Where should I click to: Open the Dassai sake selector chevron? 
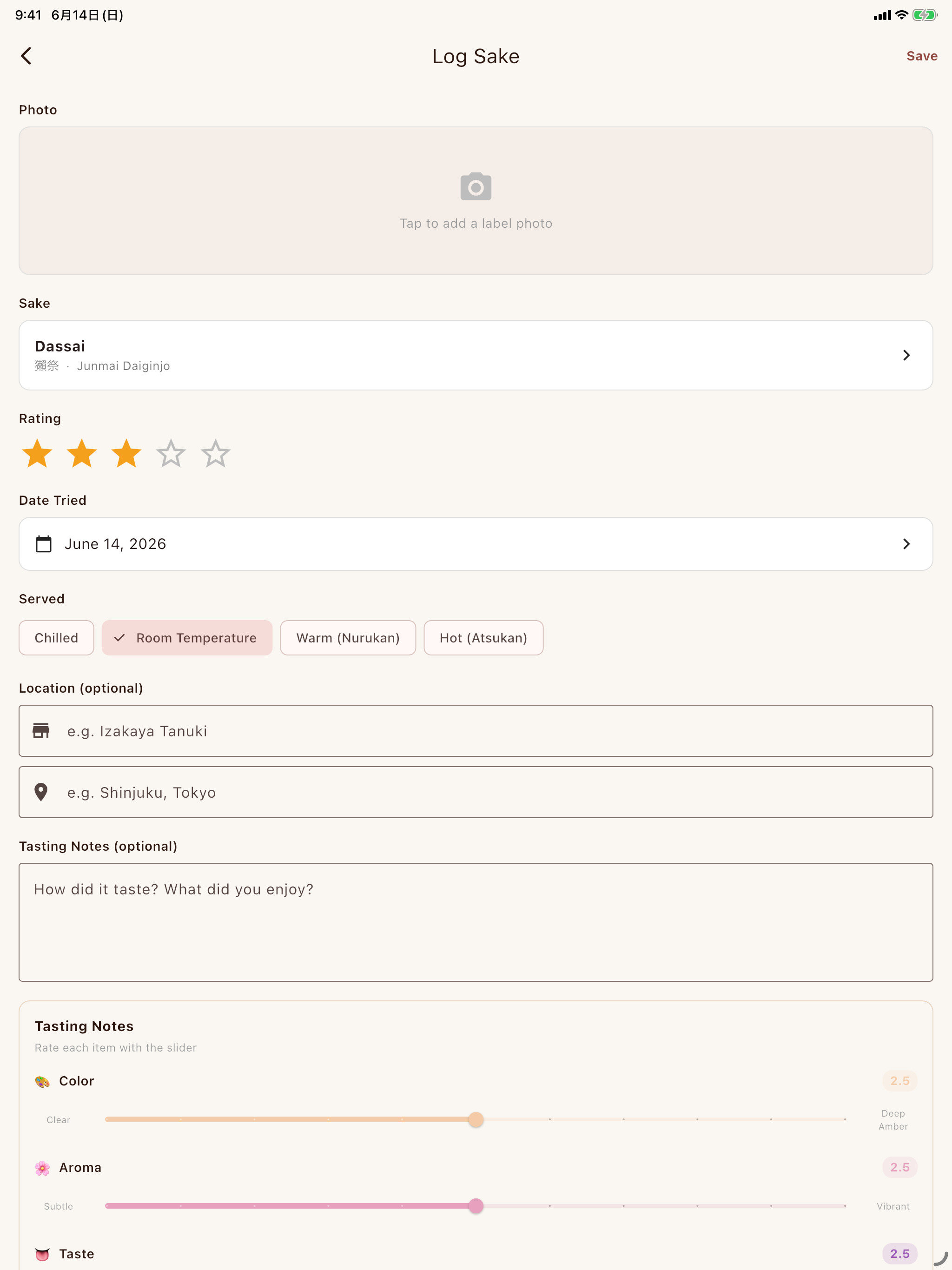point(906,356)
